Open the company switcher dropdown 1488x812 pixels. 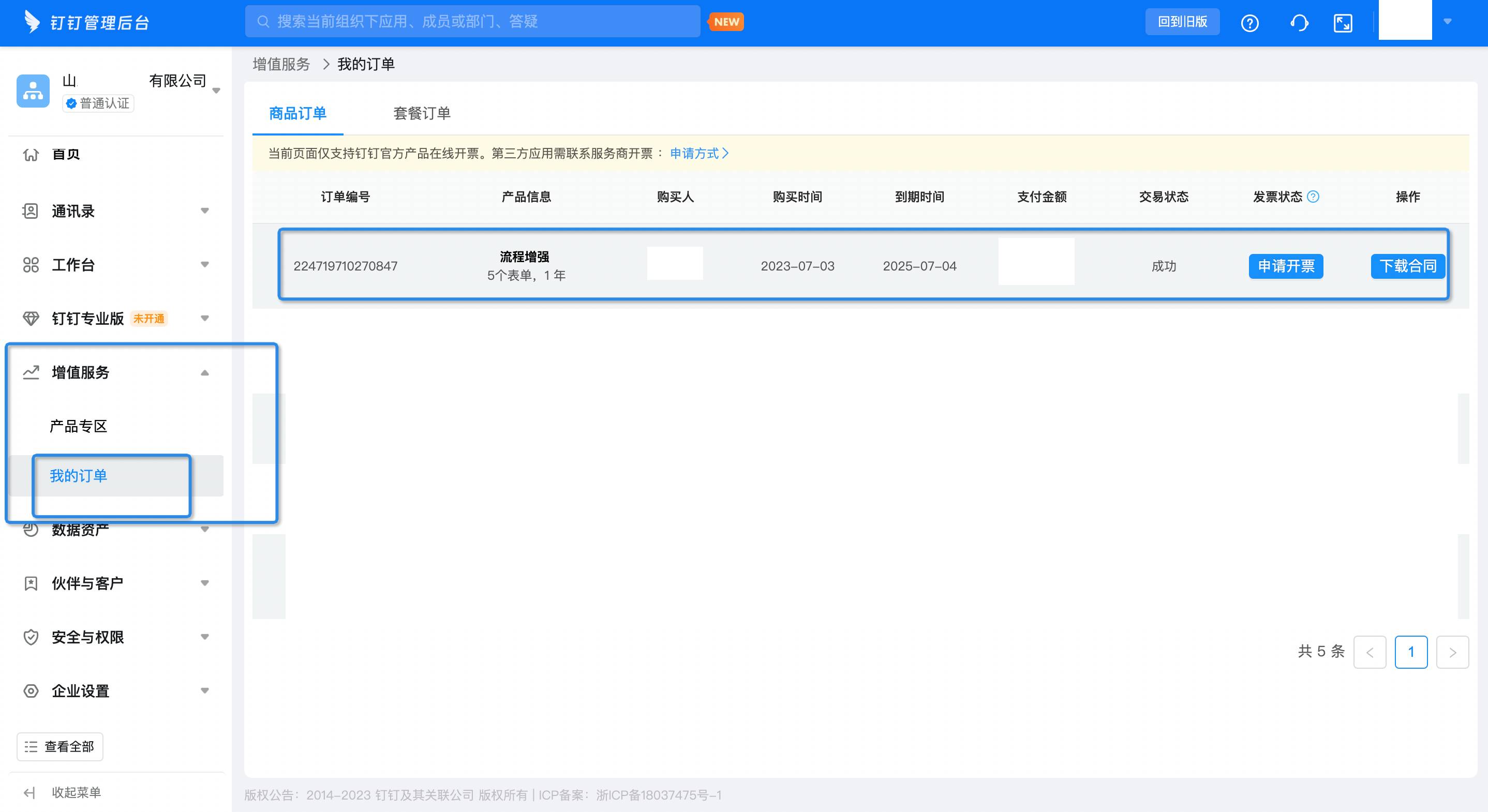click(217, 91)
